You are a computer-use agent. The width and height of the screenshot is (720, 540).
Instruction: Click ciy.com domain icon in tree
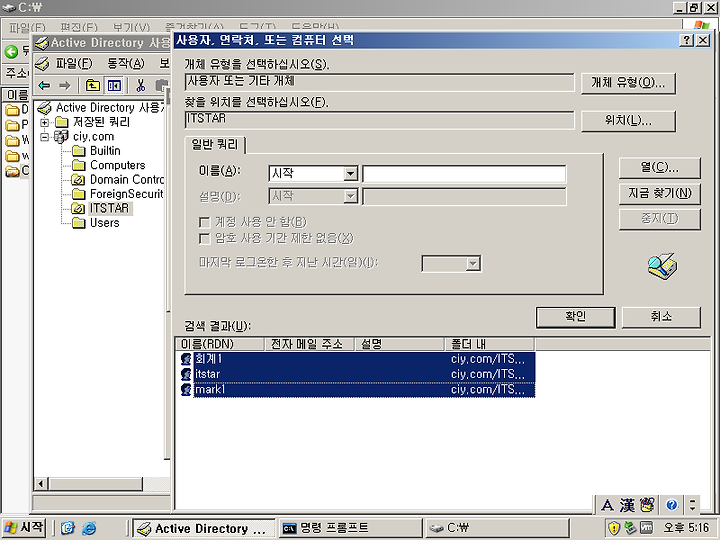pyautogui.click(x=61, y=136)
